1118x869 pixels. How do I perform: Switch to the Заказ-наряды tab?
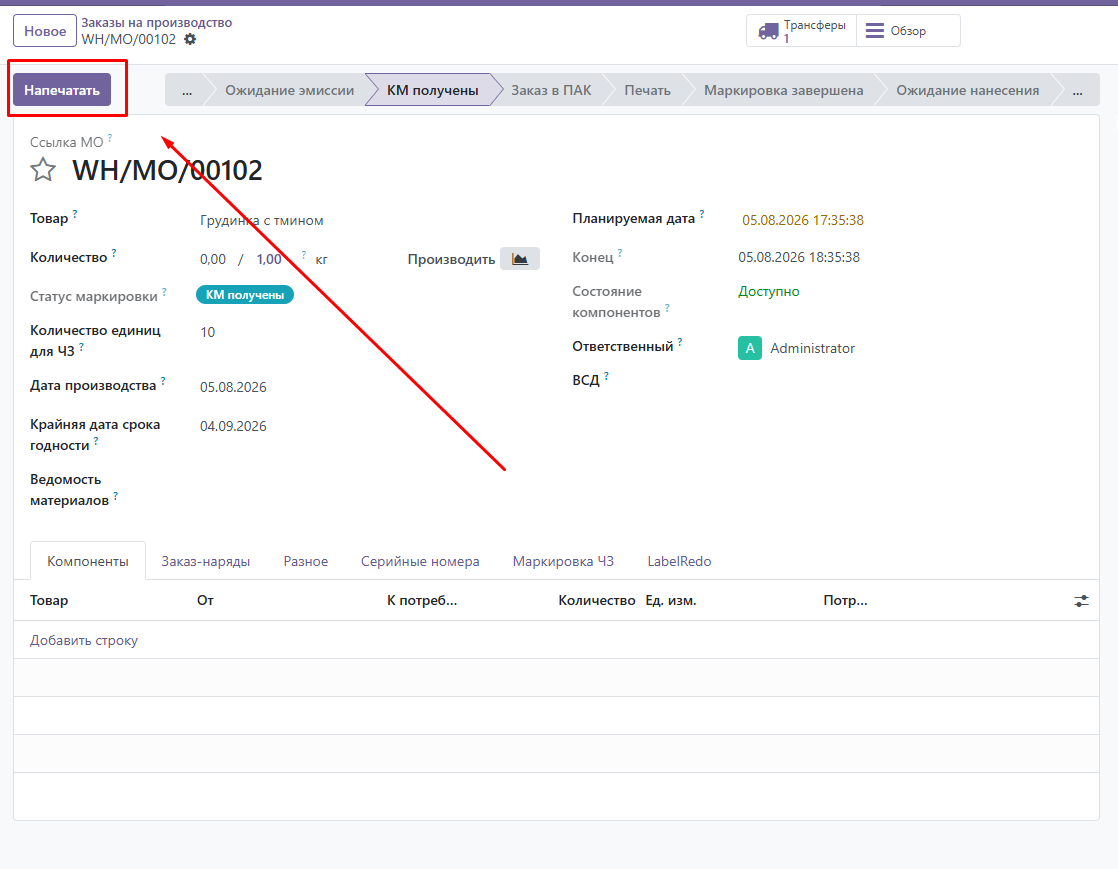tap(205, 561)
